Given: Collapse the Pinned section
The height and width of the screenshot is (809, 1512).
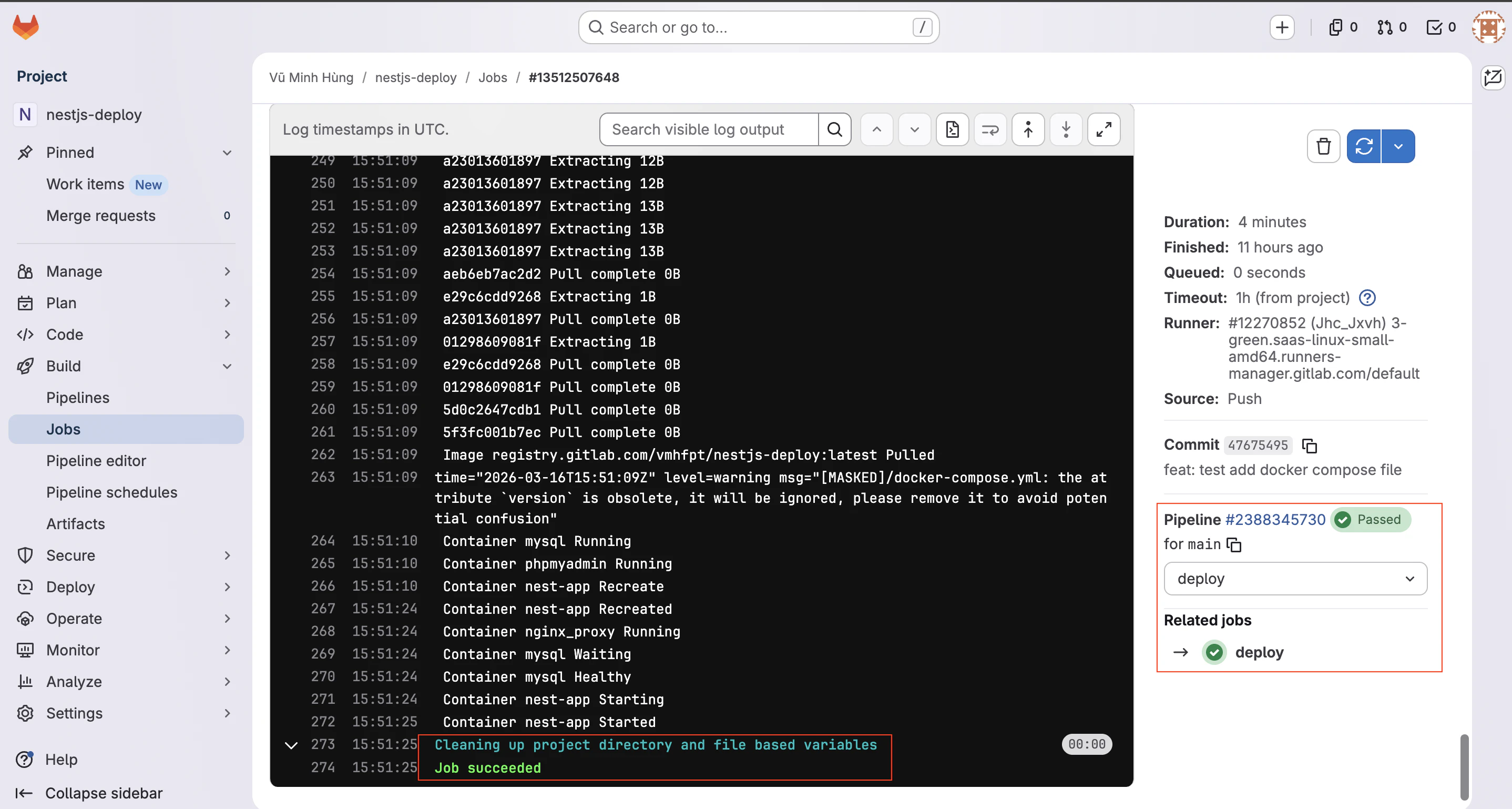Looking at the screenshot, I should (x=227, y=153).
